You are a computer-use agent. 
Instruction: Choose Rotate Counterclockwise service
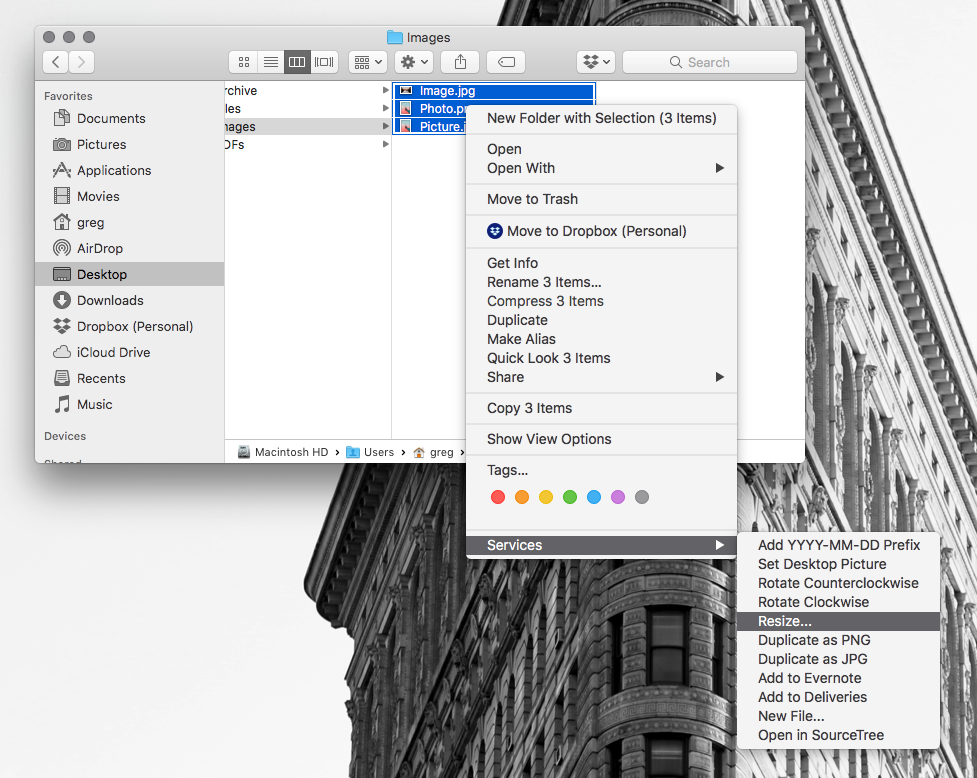point(838,583)
